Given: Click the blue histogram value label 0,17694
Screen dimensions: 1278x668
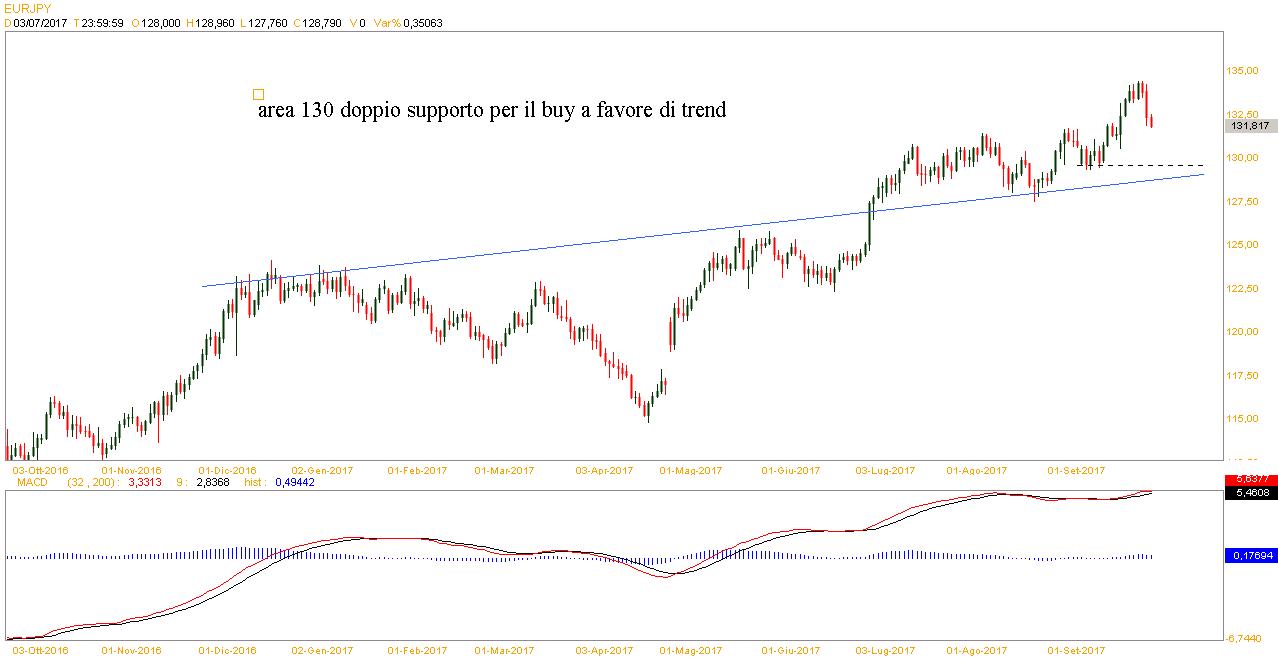Looking at the screenshot, I should (1250, 554).
